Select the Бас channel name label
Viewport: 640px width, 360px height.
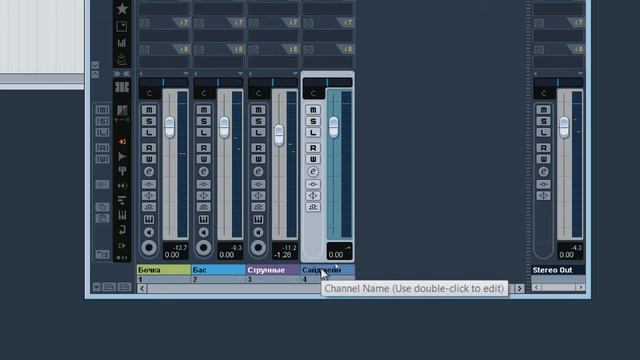[218, 270]
